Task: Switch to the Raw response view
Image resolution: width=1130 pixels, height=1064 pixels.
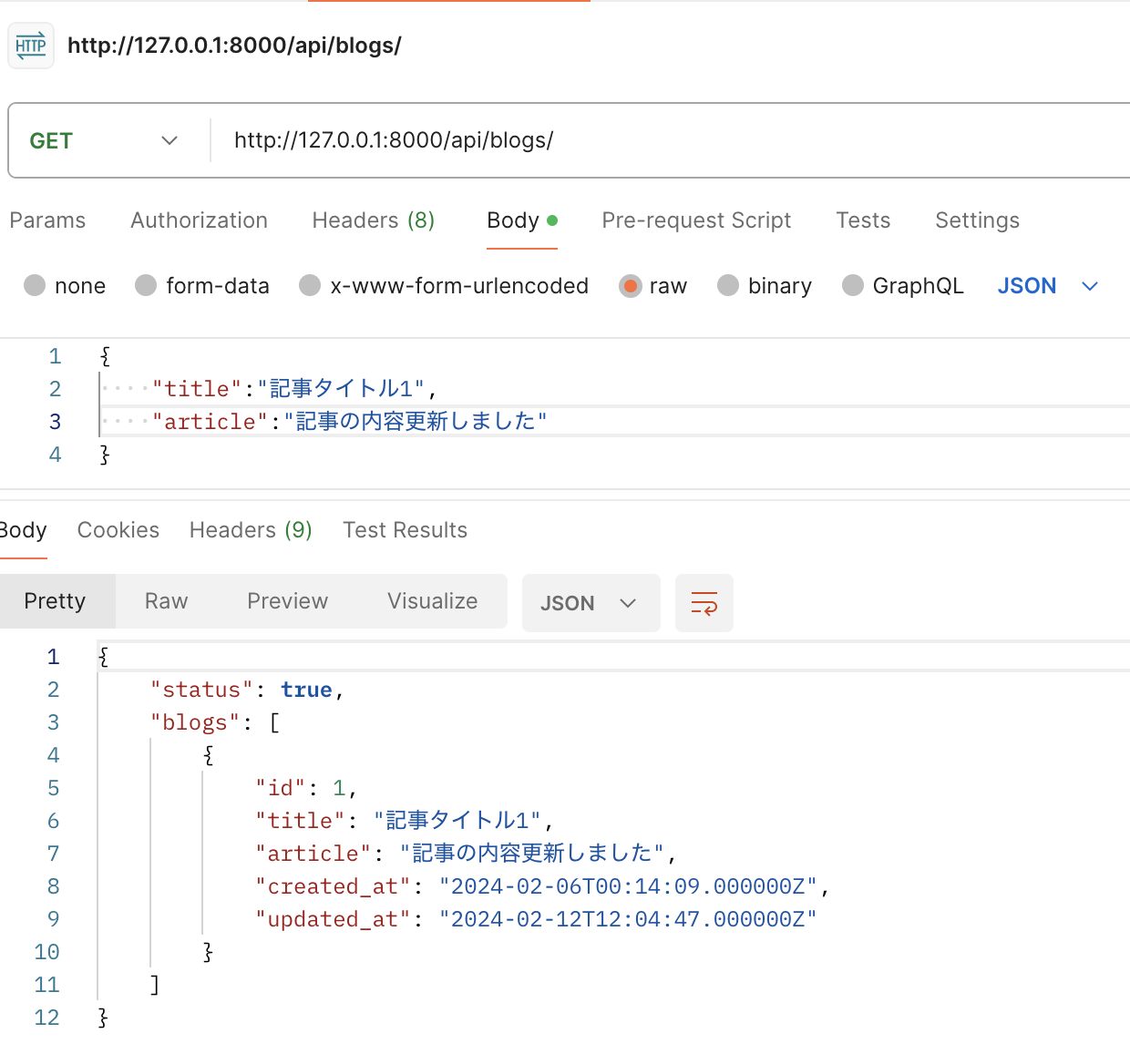Action: 166,601
